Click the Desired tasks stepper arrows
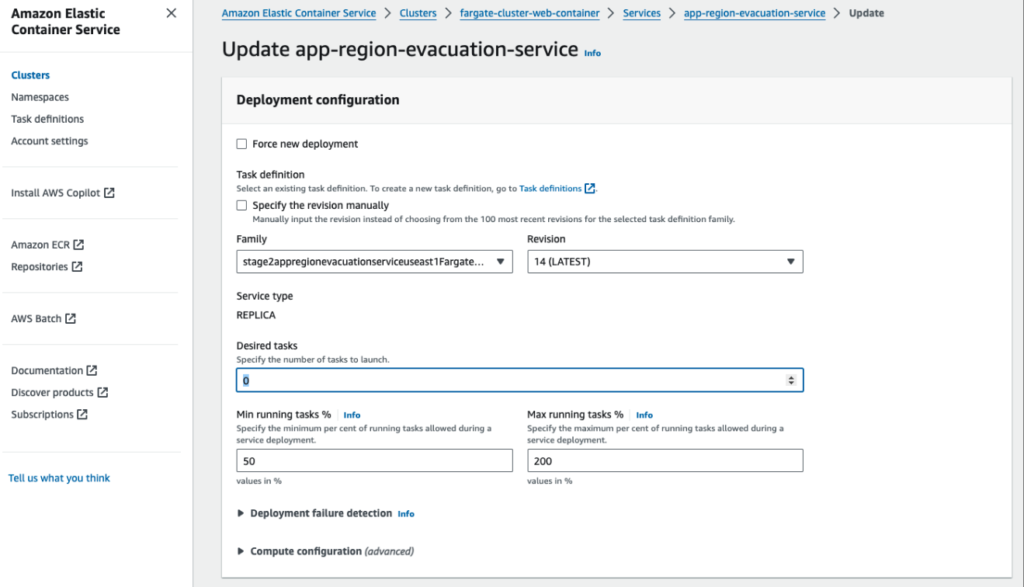Viewport: 1024px width, 587px height. point(791,380)
